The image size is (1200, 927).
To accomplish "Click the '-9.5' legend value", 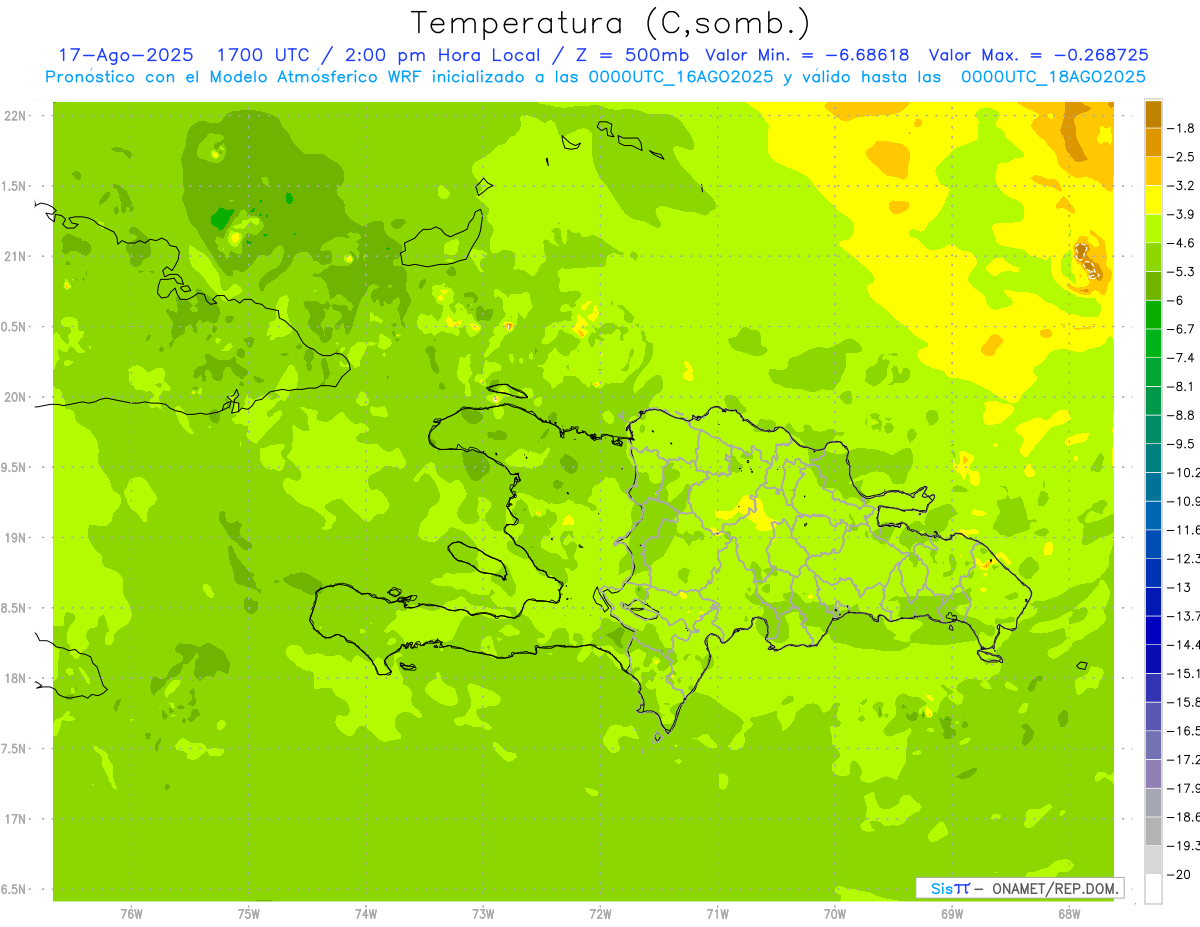I will click(1182, 444).
